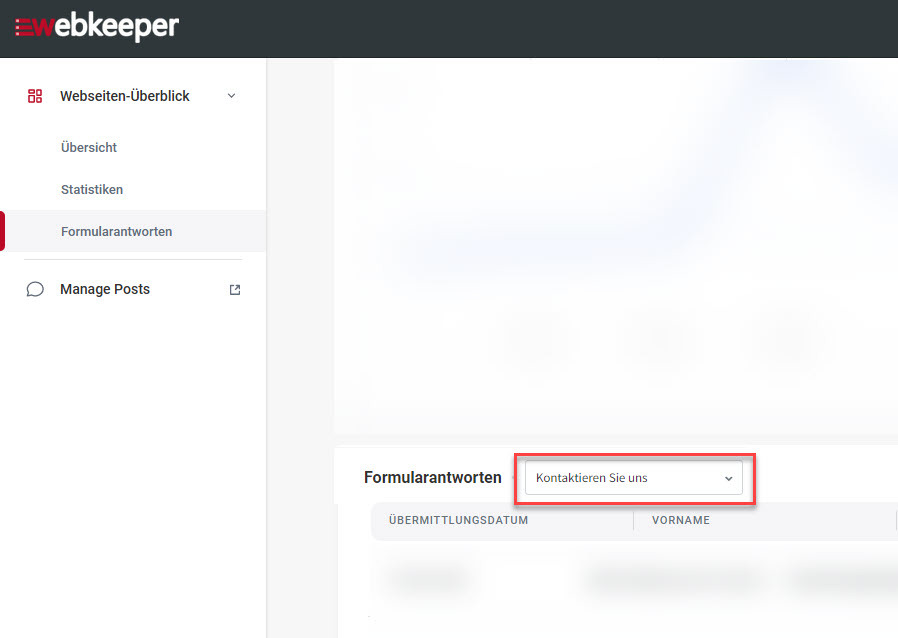Click the Formularantworten section heading
Image resolution: width=898 pixels, height=638 pixels.
432,478
